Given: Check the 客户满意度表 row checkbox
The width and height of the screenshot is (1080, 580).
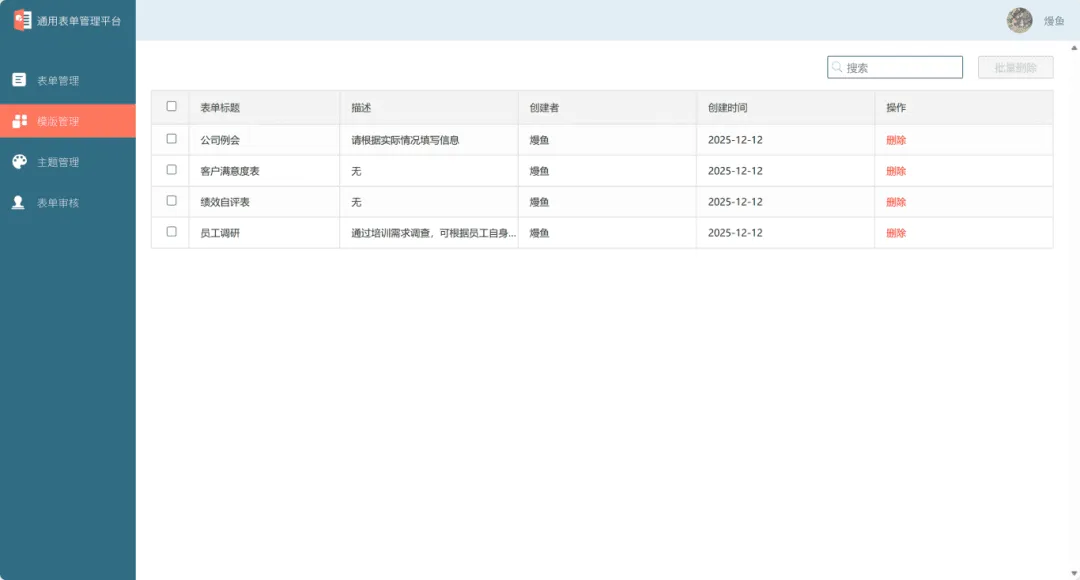Looking at the screenshot, I should pos(172,169).
